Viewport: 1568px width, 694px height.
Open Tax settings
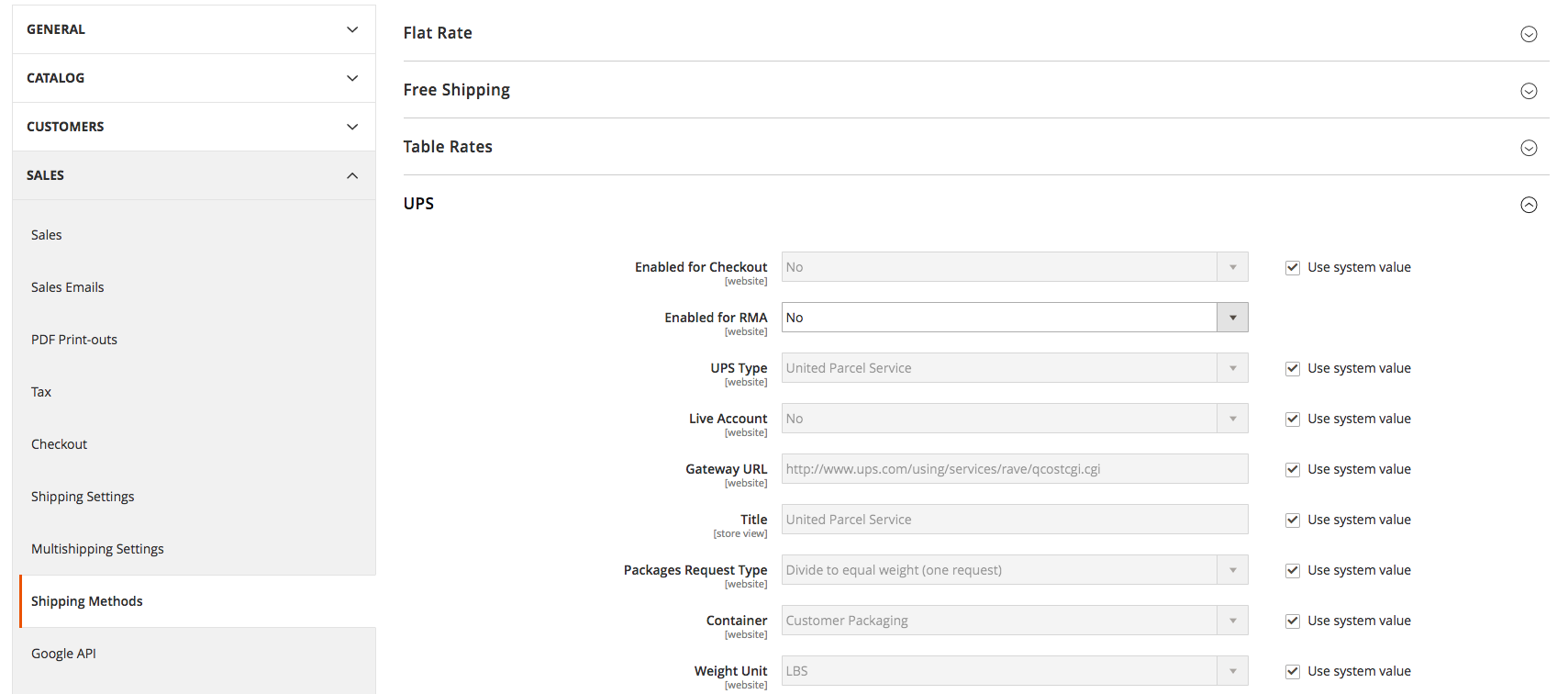click(41, 392)
